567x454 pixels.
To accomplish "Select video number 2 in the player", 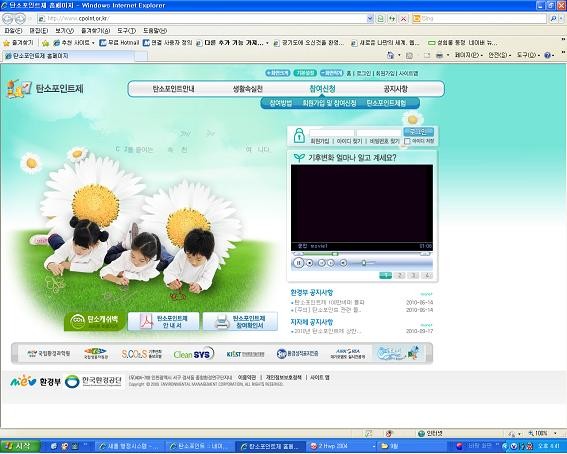I will pos(400,275).
